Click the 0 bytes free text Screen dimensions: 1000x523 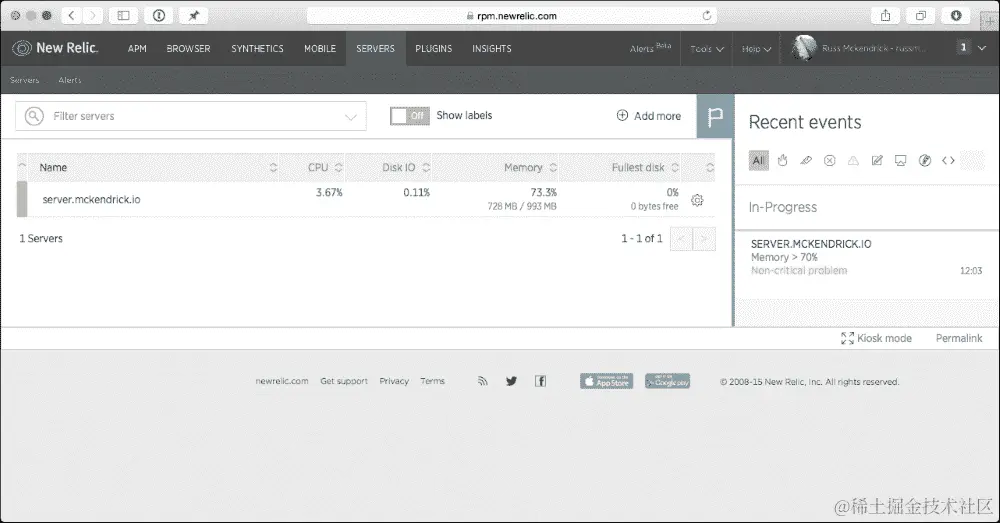click(x=654, y=206)
